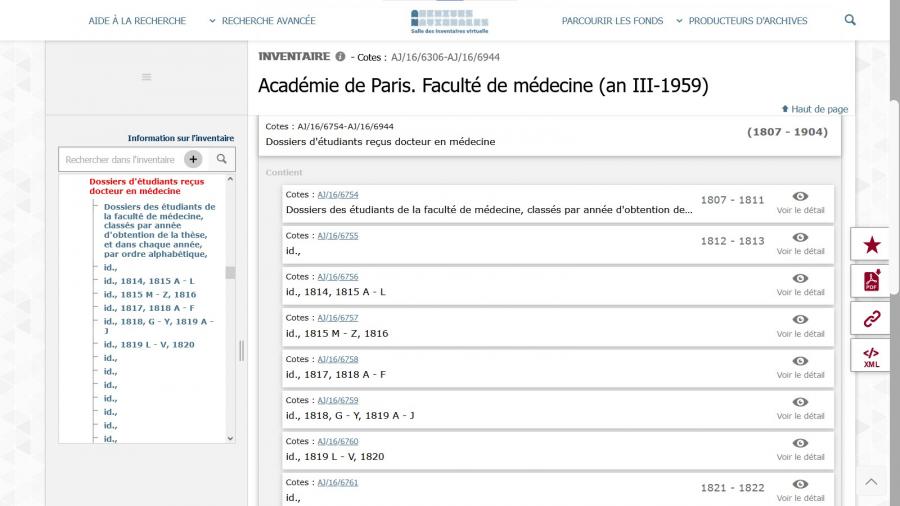This screenshot has width=900, height=506.
Task: Open the AJ/16/6756 cote link
Action: (x=338, y=277)
